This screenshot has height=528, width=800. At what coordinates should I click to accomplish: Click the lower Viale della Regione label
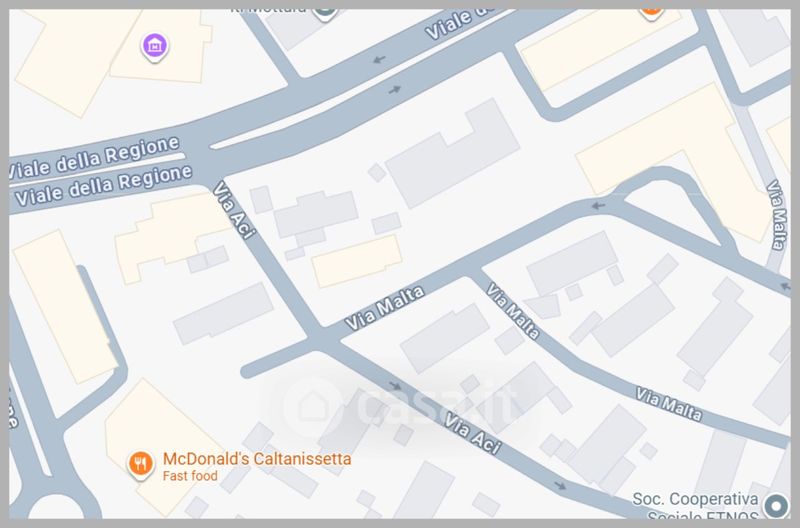click(x=103, y=186)
